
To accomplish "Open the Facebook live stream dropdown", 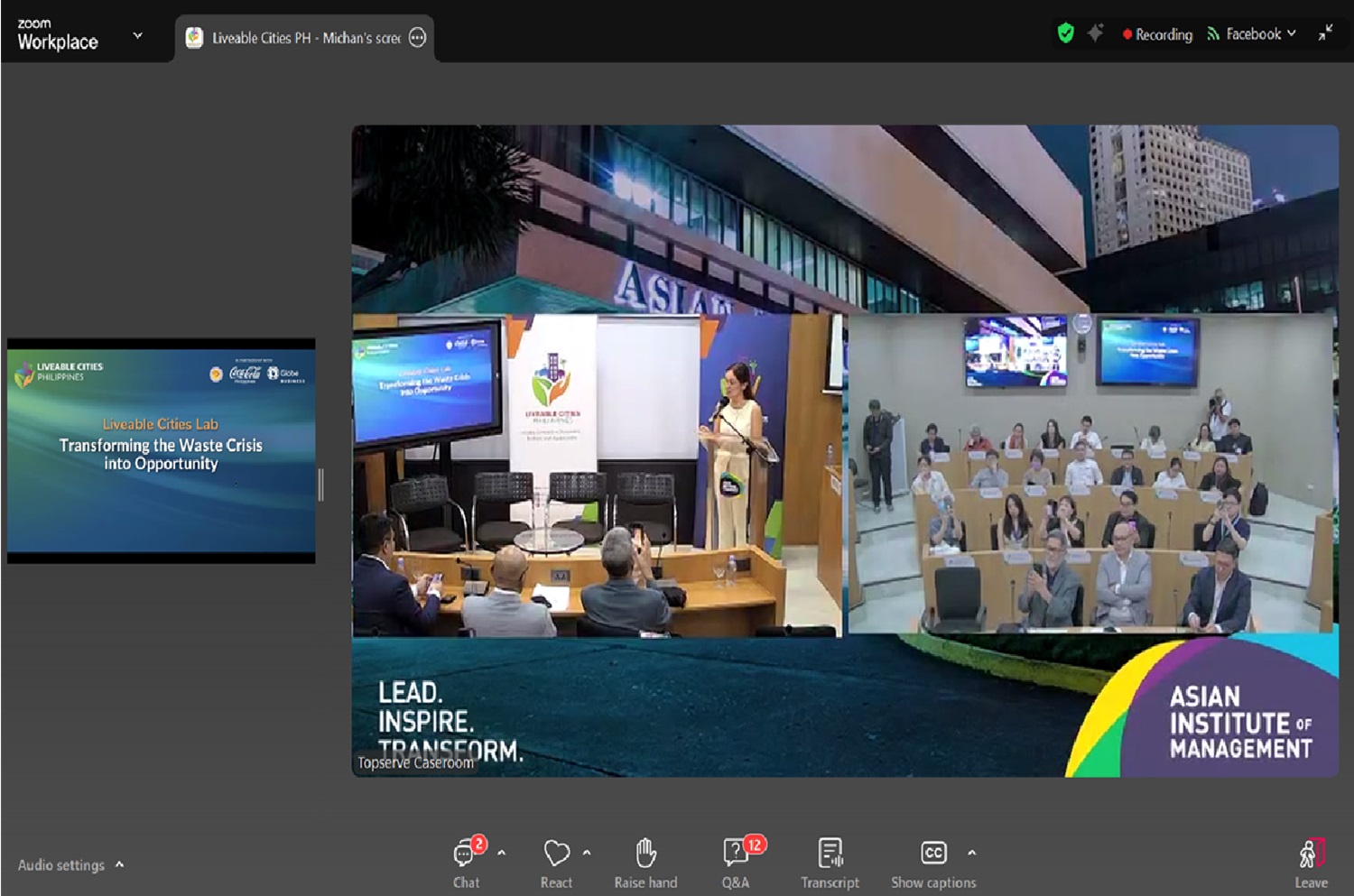I will 1252,34.
